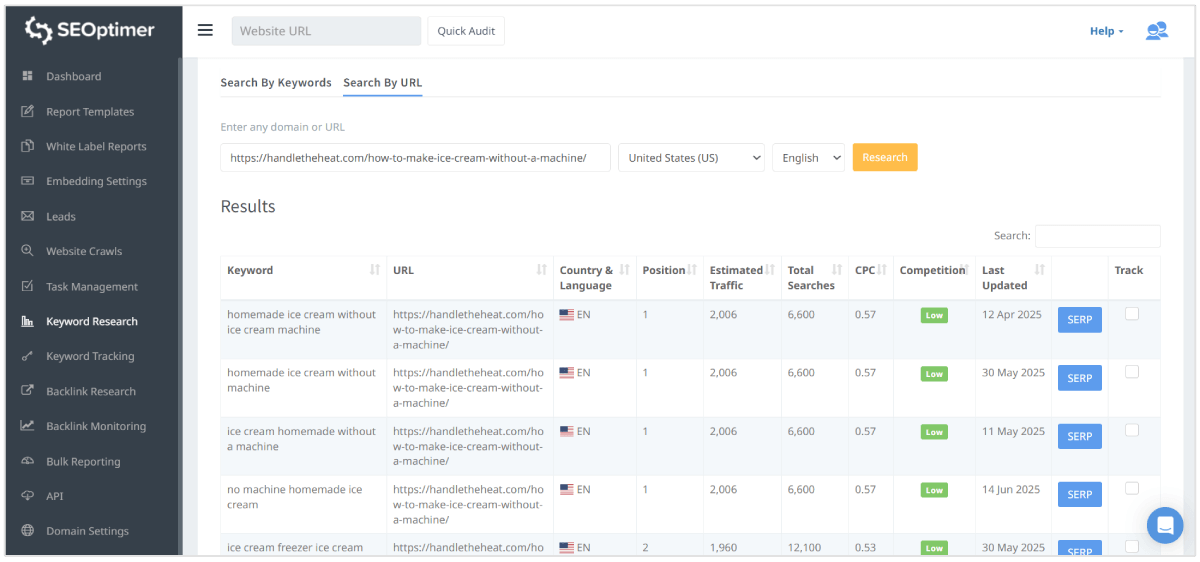1200x562 pixels.
Task: Sort results by Keyword column arrows
Action: click(374, 270)
